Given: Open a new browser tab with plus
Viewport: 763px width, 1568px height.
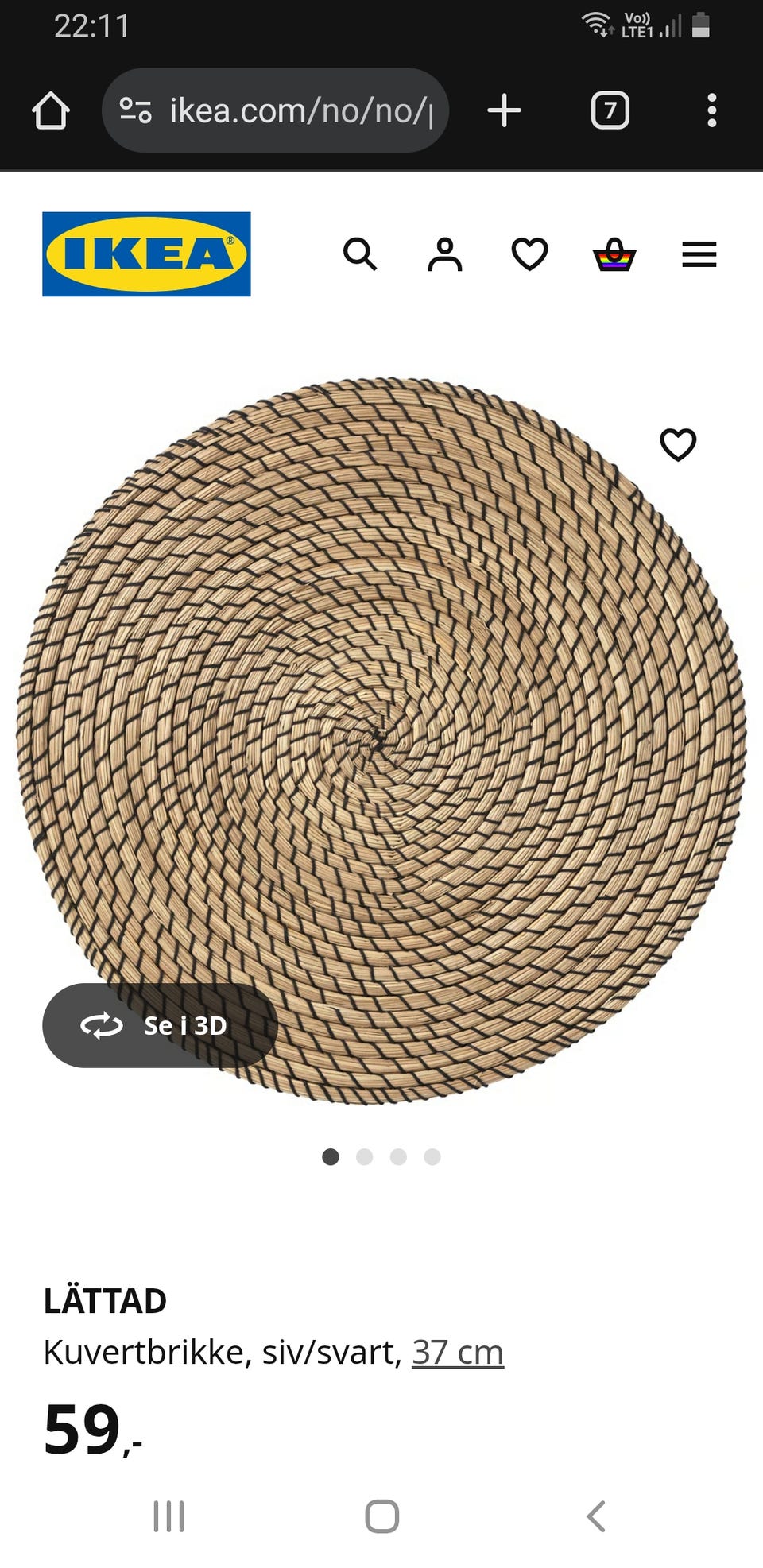Looking at the screenshot, I should [x=504, y=110].
